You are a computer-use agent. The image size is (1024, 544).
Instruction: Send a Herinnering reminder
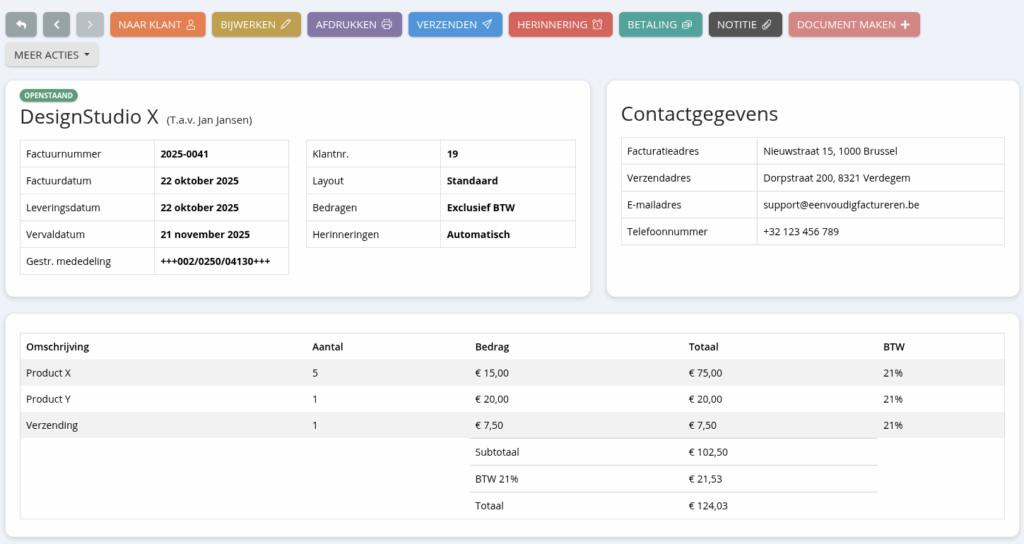tap(560, 24)
